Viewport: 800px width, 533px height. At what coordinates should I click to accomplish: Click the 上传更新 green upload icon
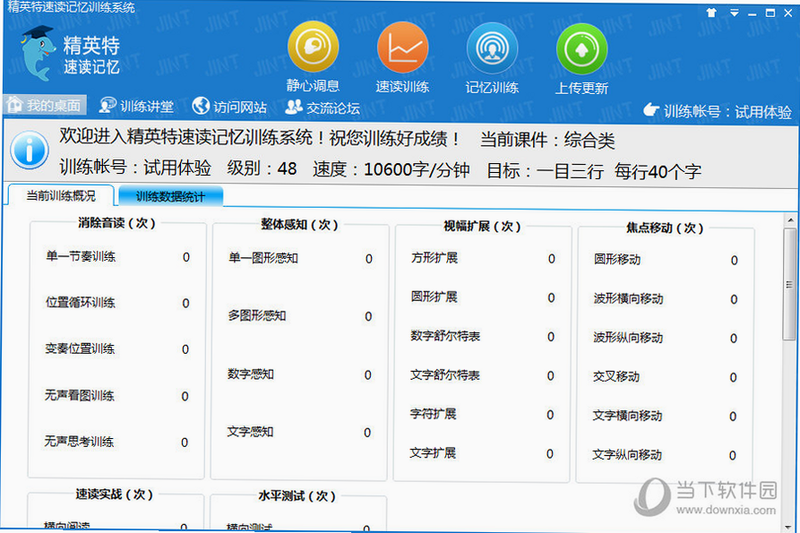pos(582,49)
